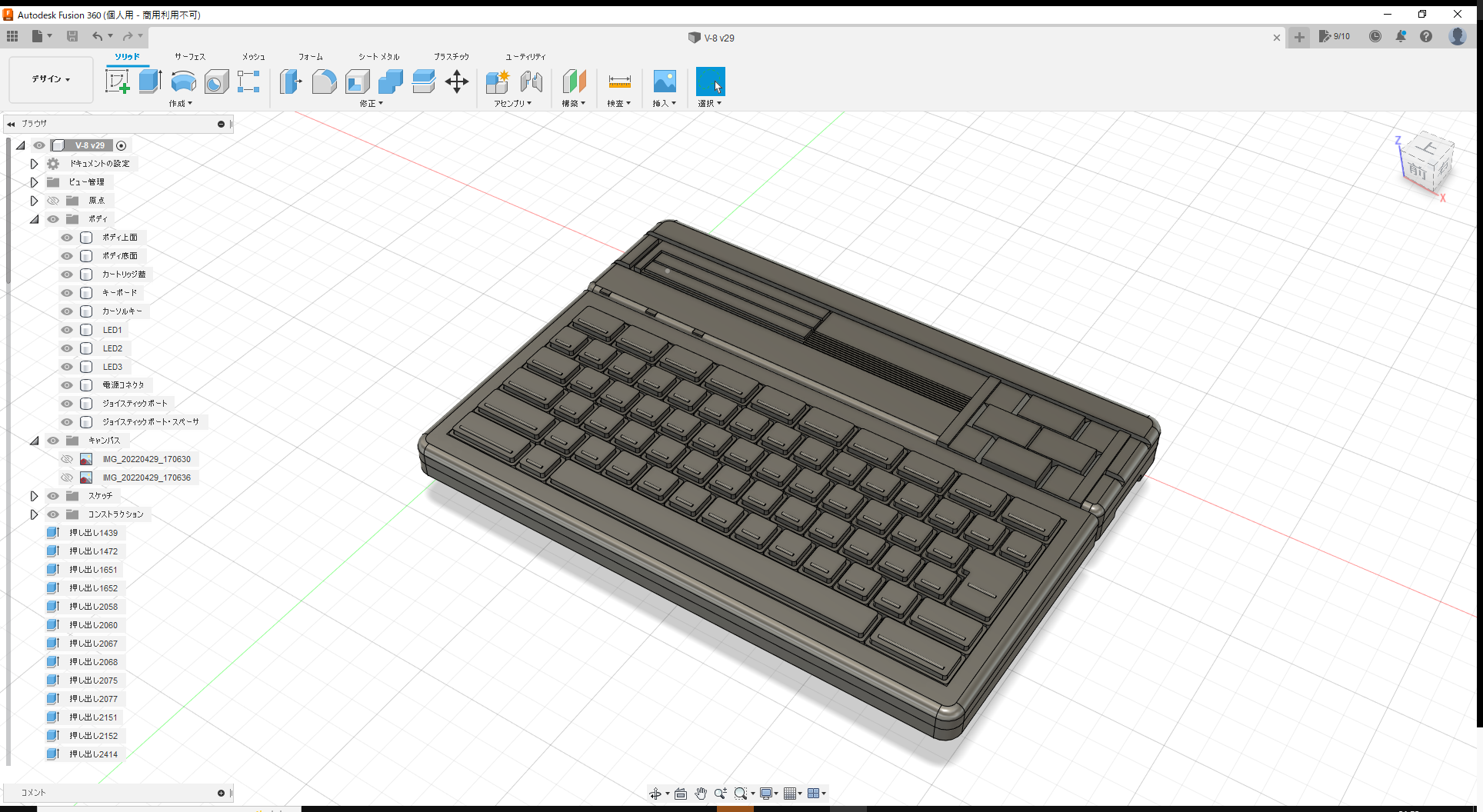The width and height of the screenshot is (1483, 812).
Task: Open the 作成 dropdown in the toolbar
Action: coord(180,103)
